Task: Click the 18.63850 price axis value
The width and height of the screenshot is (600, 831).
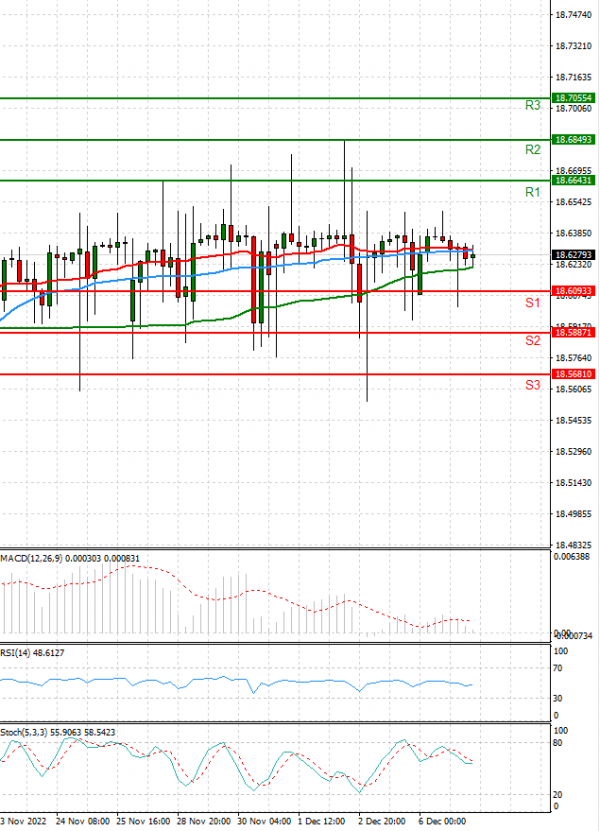Action: [573, 233]
